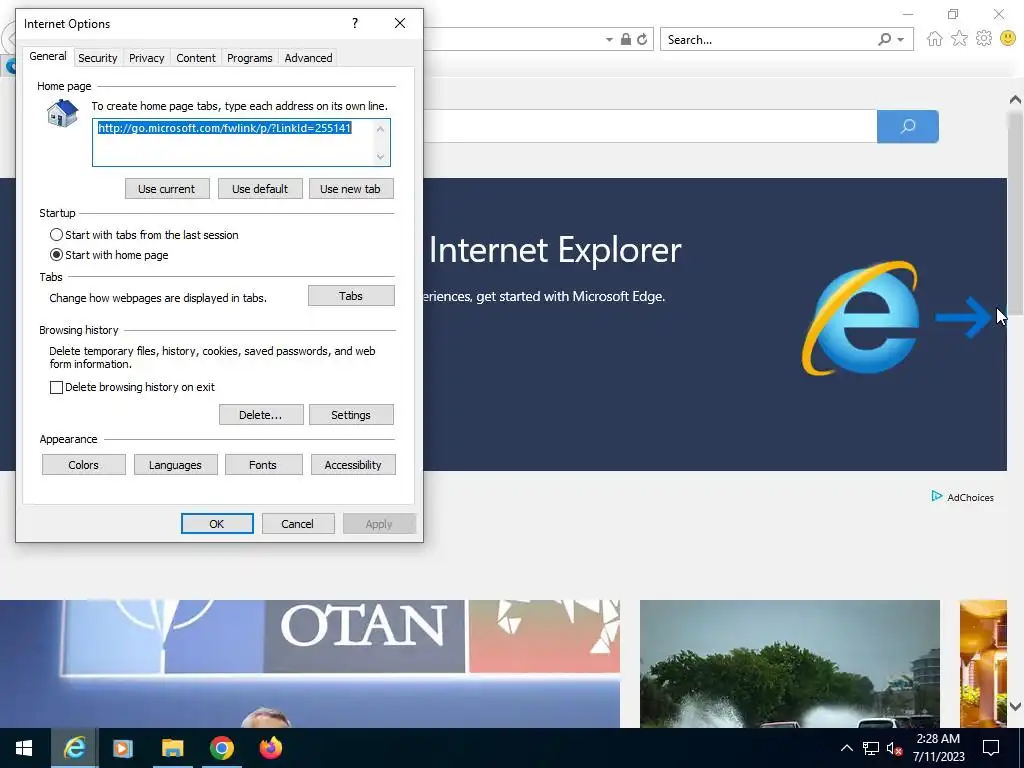Open the Fonts button
The width and height of the screenshot is (1024, 768).
pyautogui.click(x=263, y=465)
